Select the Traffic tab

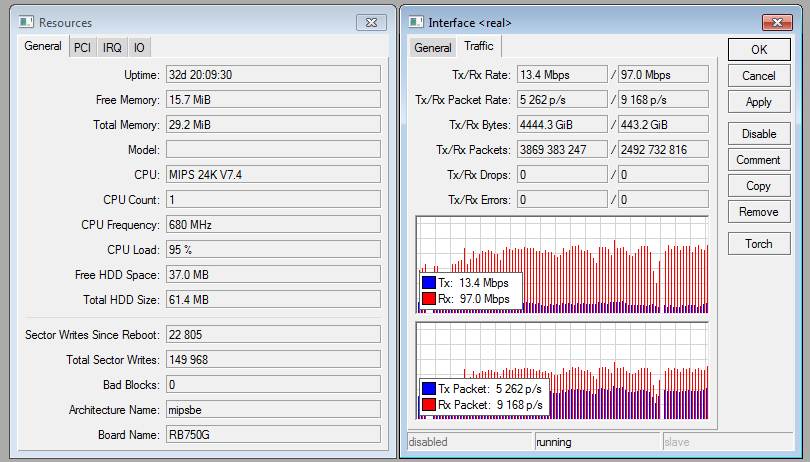point(478,46)
